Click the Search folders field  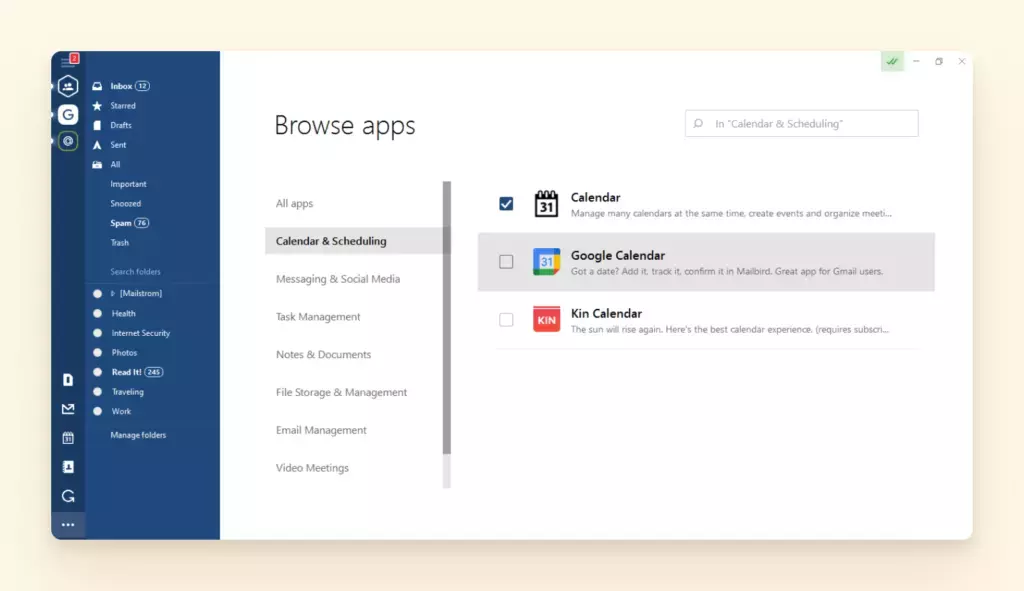[135, 272]
